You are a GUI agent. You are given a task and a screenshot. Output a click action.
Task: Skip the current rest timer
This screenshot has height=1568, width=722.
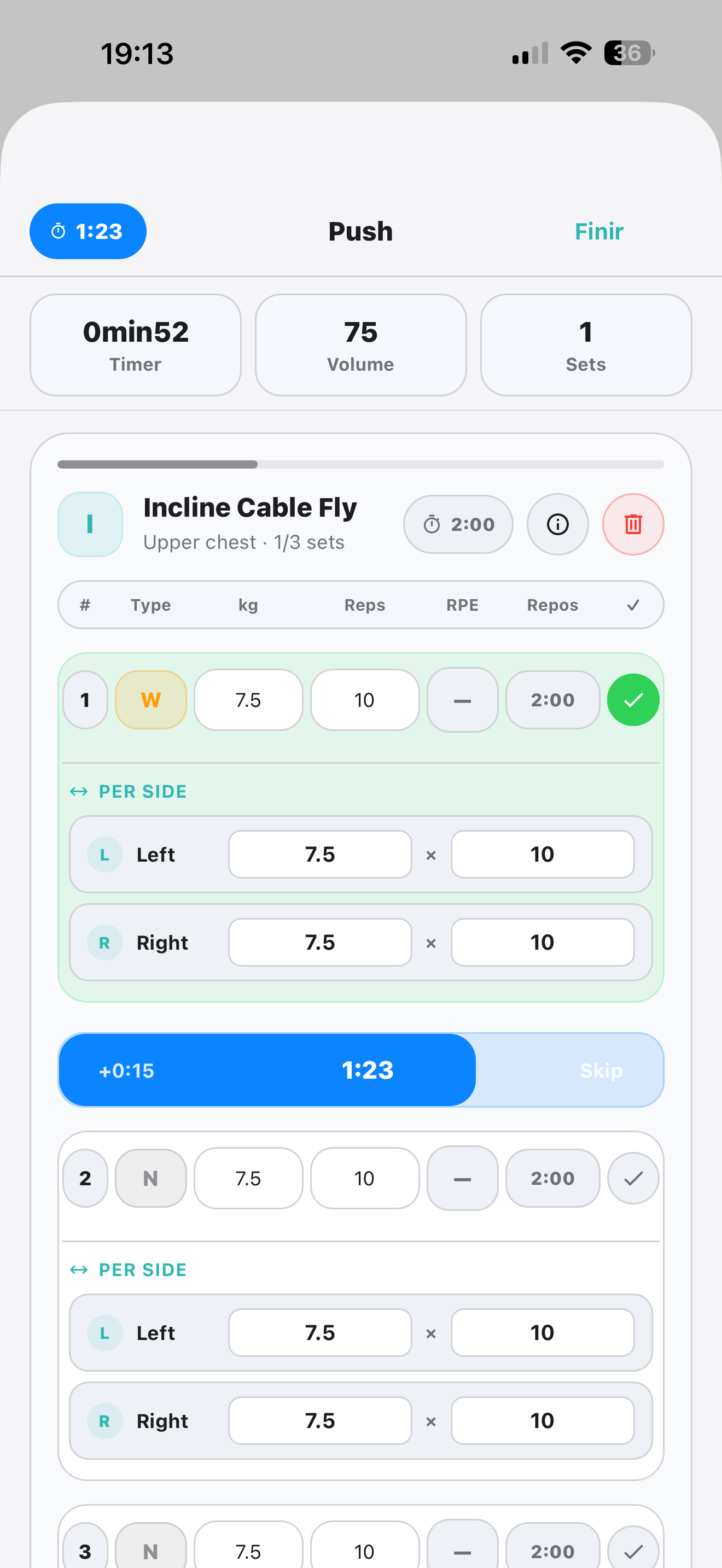pos(600,1069)
